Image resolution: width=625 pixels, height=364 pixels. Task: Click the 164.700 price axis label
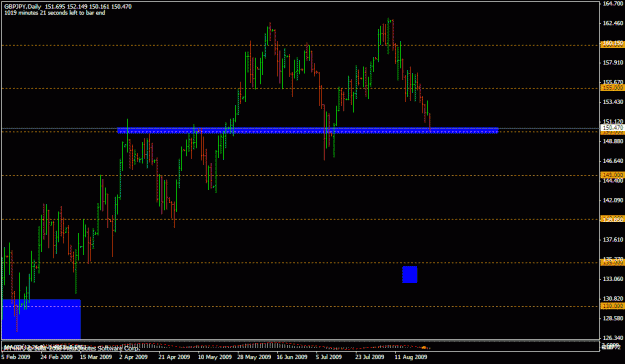(x=613, y=4)
